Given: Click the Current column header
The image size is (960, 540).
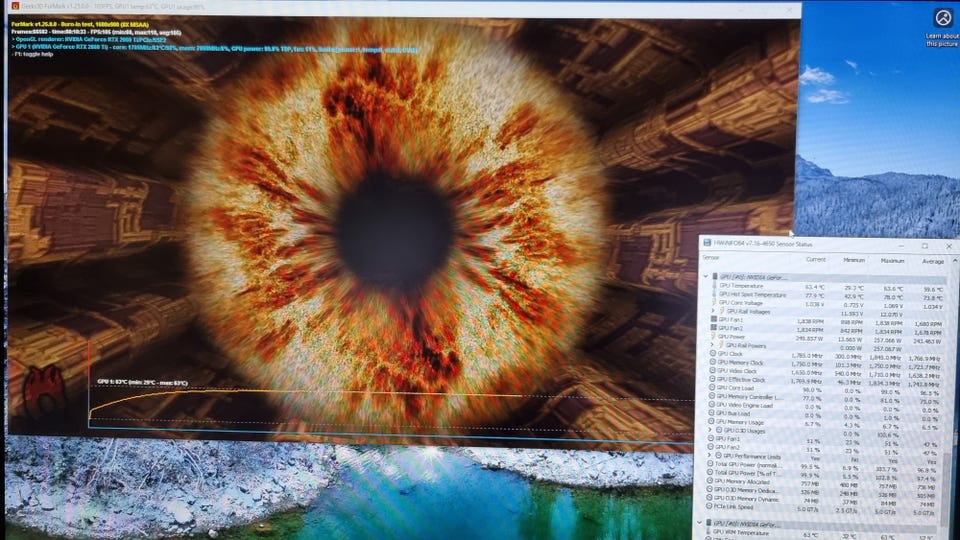Looking at the screenshot, I should tap(816, 260).
